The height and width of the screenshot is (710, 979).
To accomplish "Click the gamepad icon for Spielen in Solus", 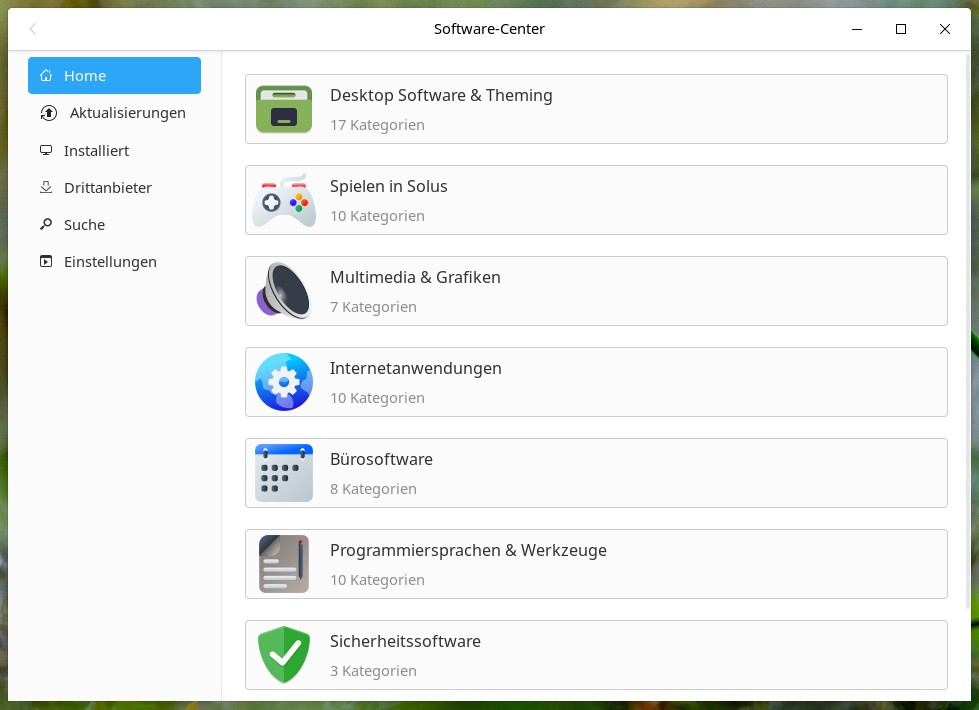I will click(x=283, y=200).
